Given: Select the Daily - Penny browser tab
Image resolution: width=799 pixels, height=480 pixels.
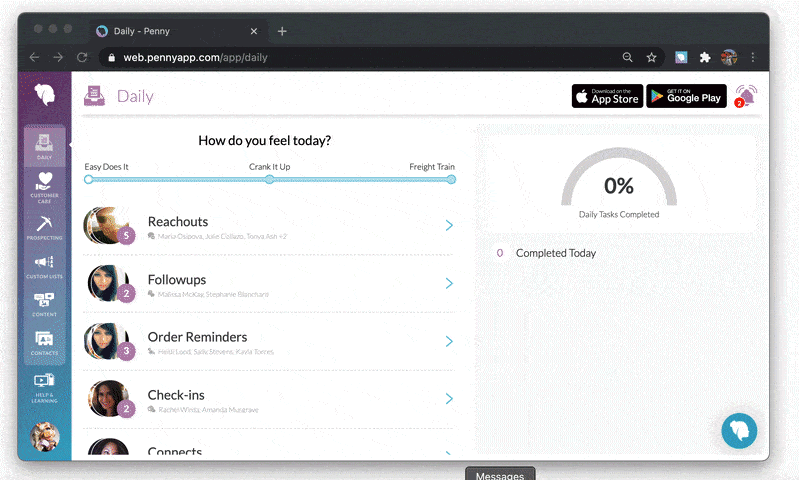Looking at the screenshot, I should (x=178, y=31).
